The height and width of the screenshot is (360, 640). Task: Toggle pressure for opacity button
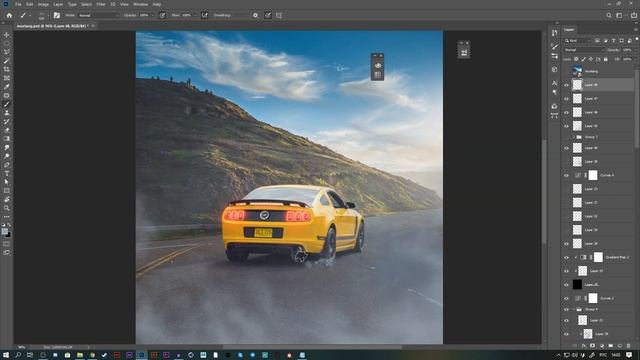pyautogui.click(x=162, y=15)
